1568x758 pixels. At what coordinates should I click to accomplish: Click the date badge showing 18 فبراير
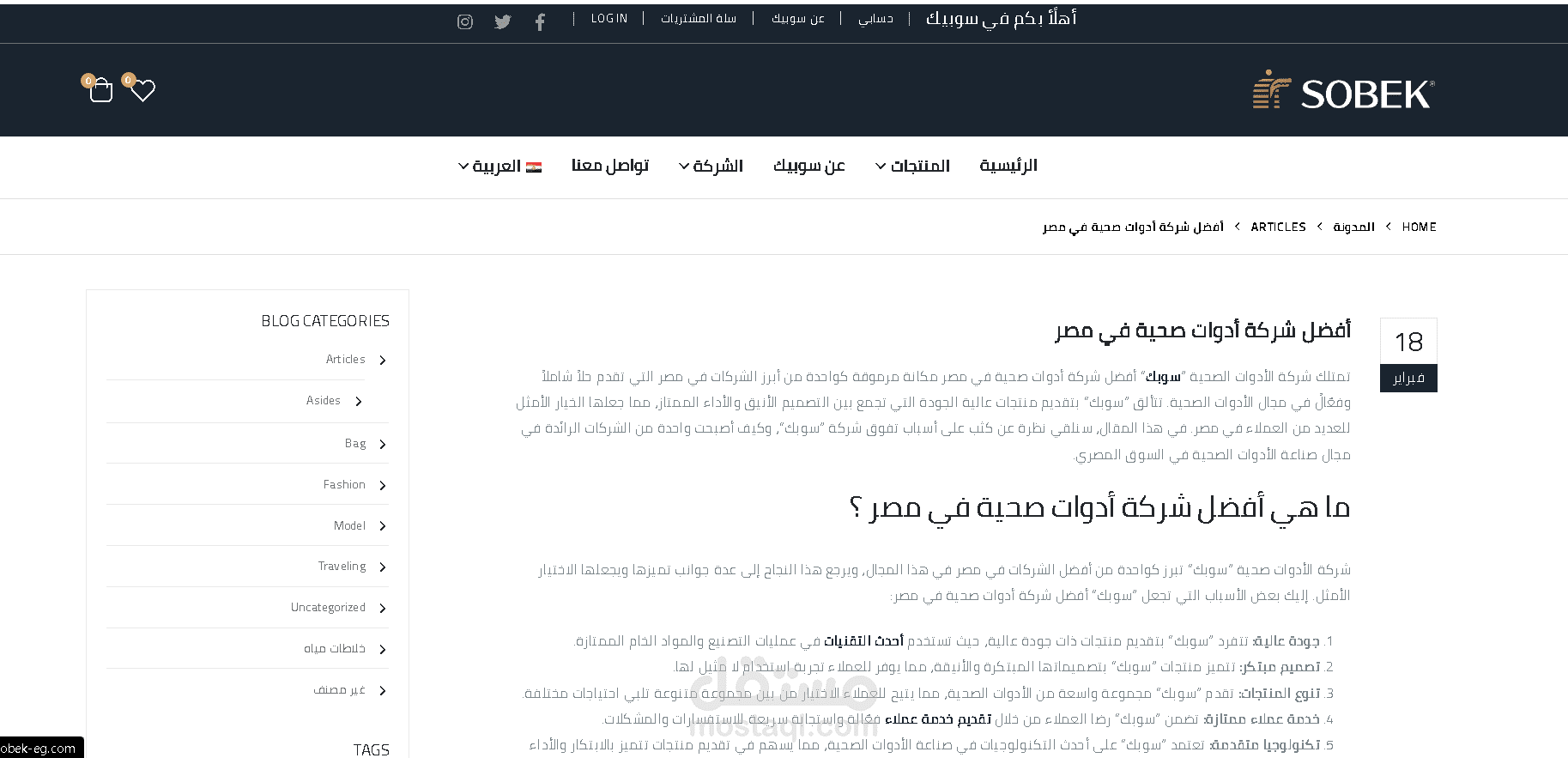tap(1408, 355)
